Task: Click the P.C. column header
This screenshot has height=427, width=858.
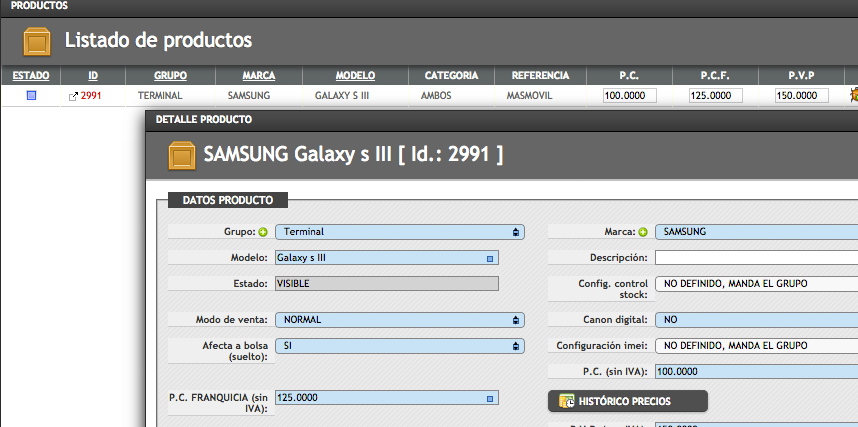Action: pyautogui.click(x=629, y=76)
